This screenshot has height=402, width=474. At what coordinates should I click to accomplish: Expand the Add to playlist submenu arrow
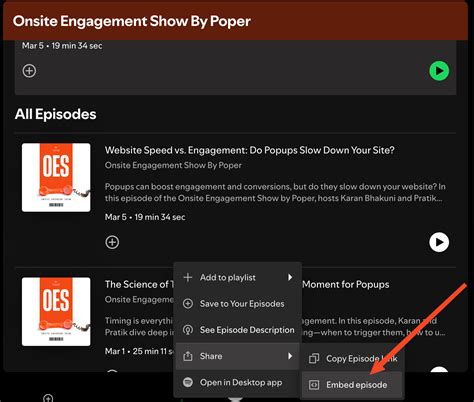[x=290, y=277]
